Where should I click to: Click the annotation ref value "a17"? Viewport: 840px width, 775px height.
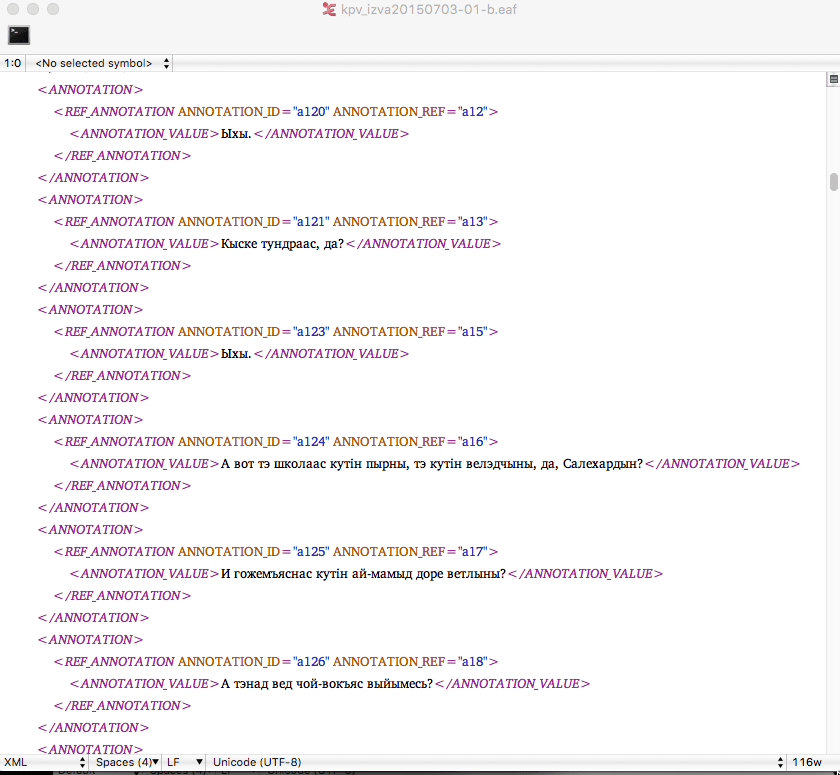click(472, 551)
